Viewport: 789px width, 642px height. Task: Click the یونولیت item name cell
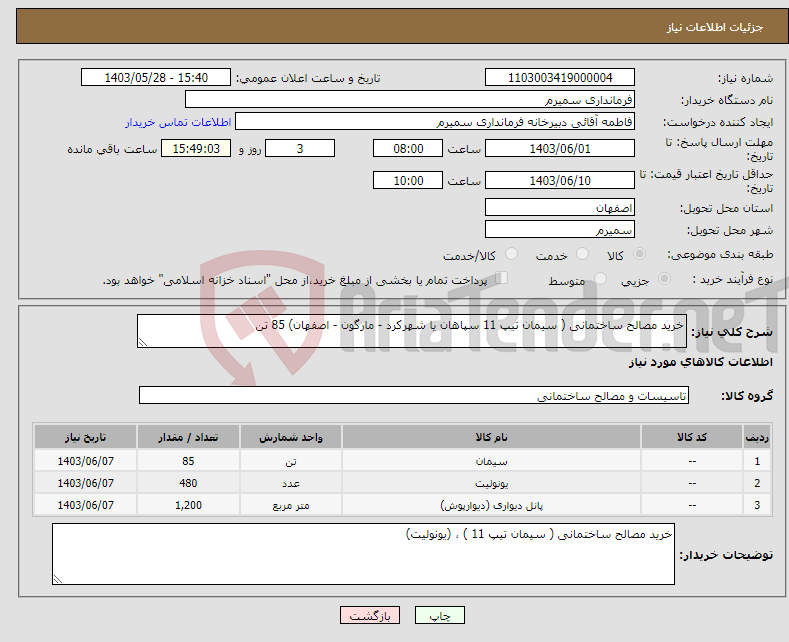point(491,483)
